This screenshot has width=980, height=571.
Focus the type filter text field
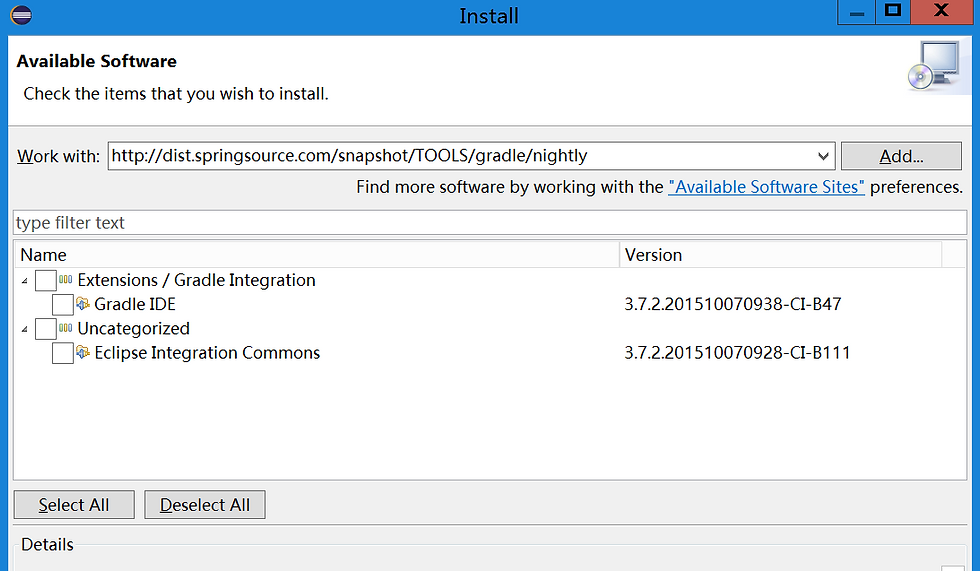[490, 223]
